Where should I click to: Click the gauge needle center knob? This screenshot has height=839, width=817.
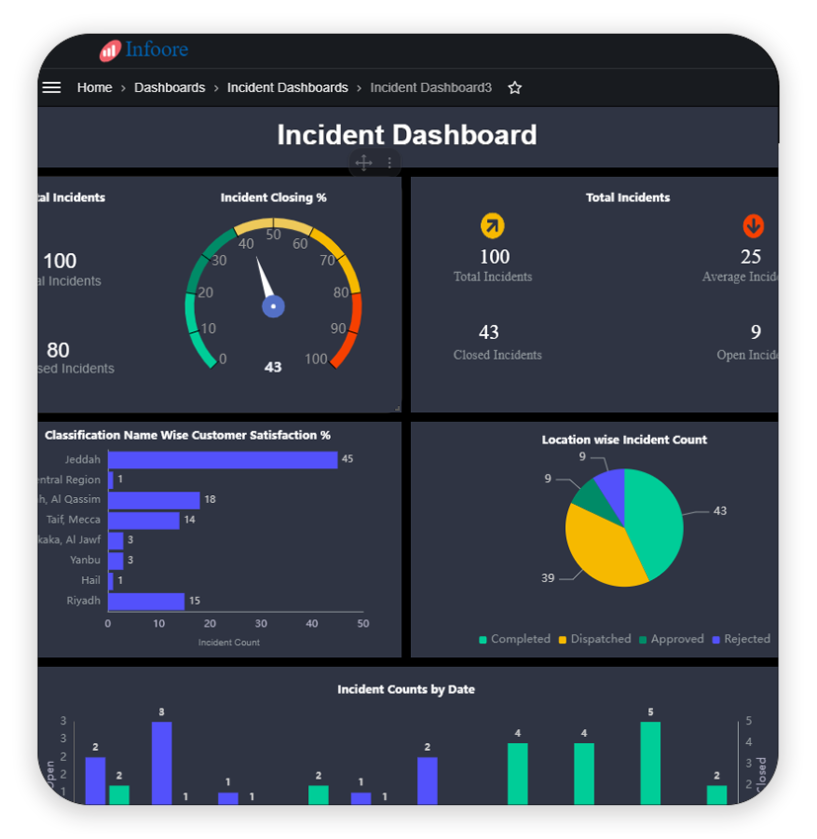pos(273,306)
